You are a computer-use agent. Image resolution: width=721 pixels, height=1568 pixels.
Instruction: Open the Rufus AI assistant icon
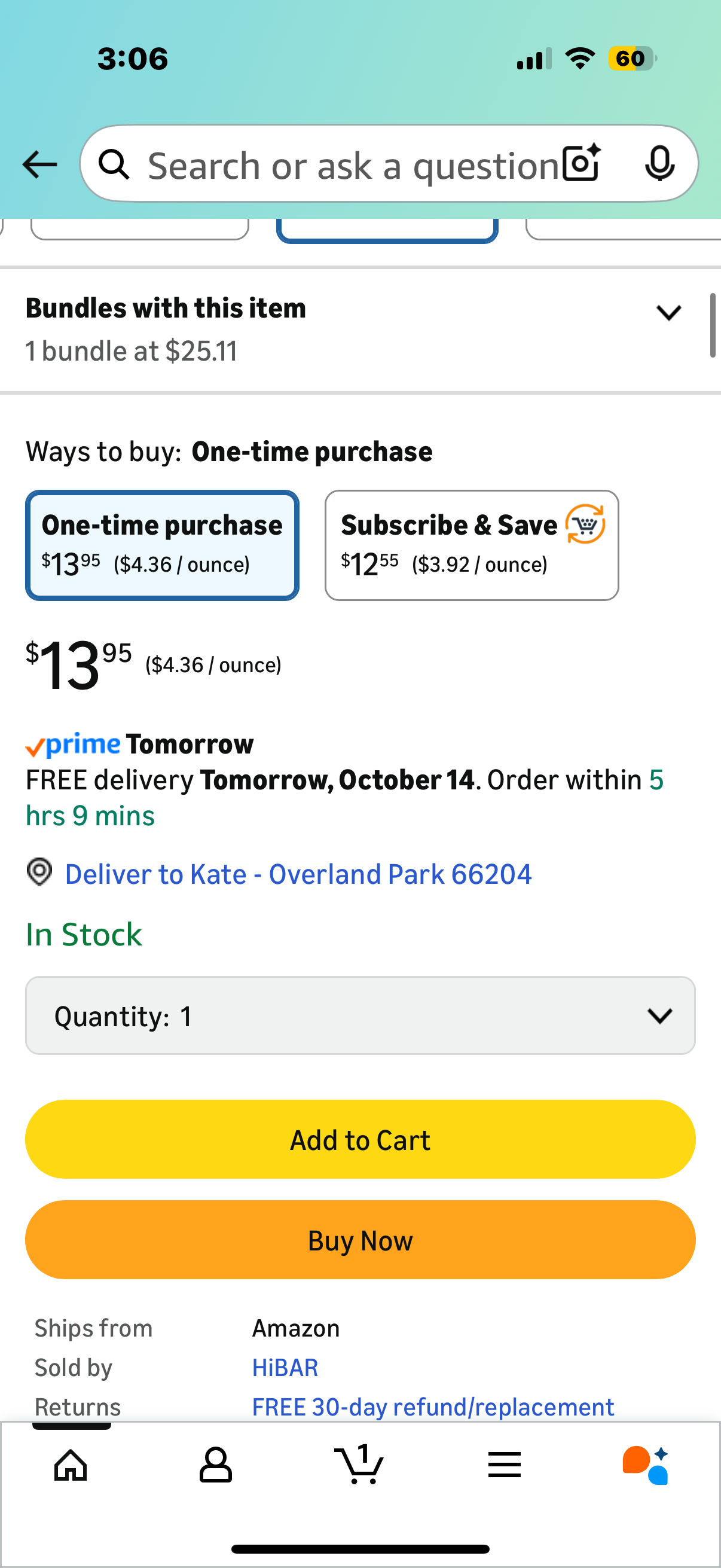[x=646, y=1465]
